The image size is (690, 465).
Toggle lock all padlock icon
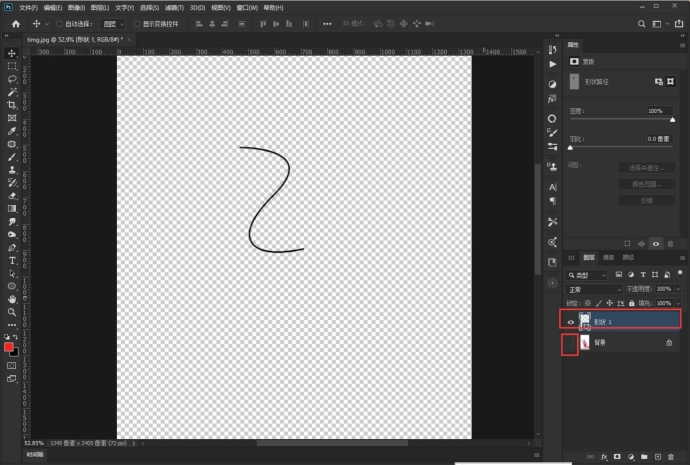tap(632, 303)
